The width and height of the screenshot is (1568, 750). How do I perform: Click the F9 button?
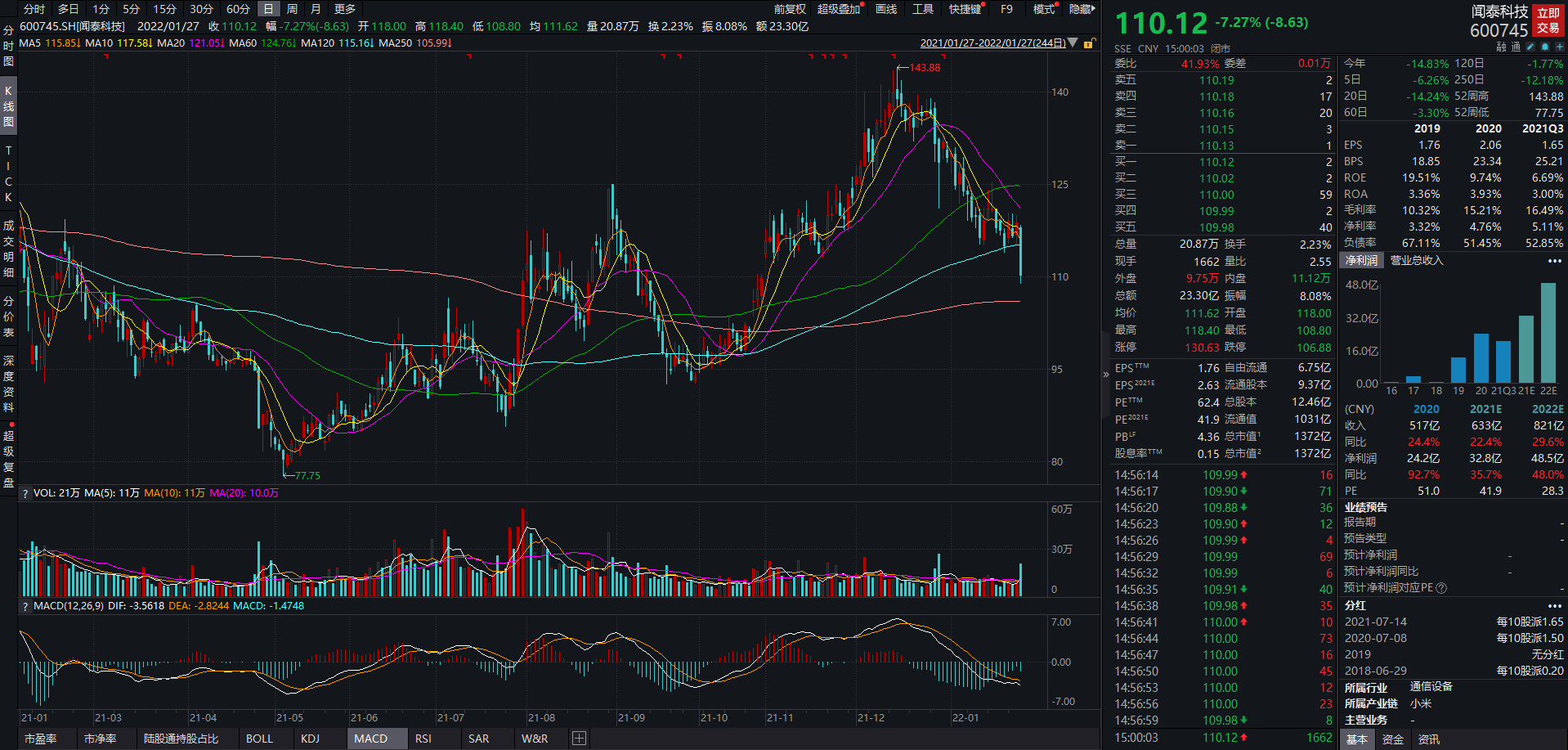pyautogui.click(x=1006, y=9)
